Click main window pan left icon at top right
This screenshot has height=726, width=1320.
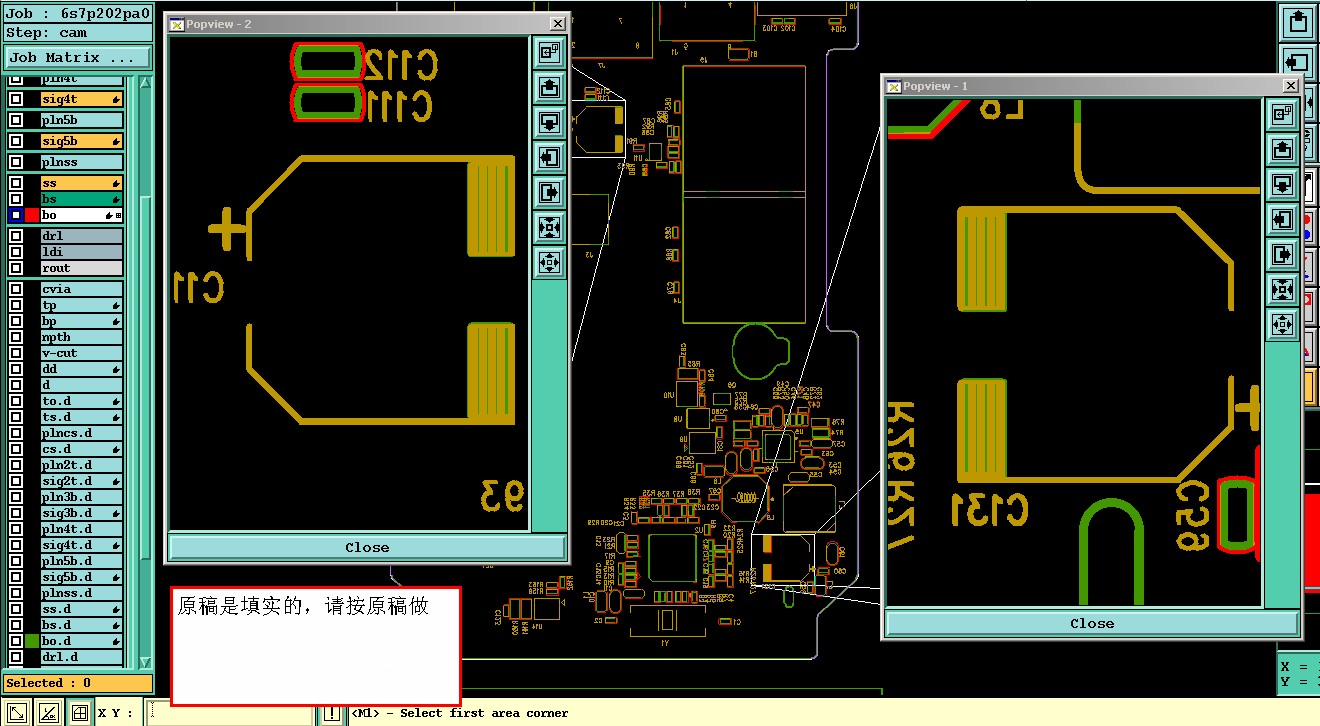1298,63
